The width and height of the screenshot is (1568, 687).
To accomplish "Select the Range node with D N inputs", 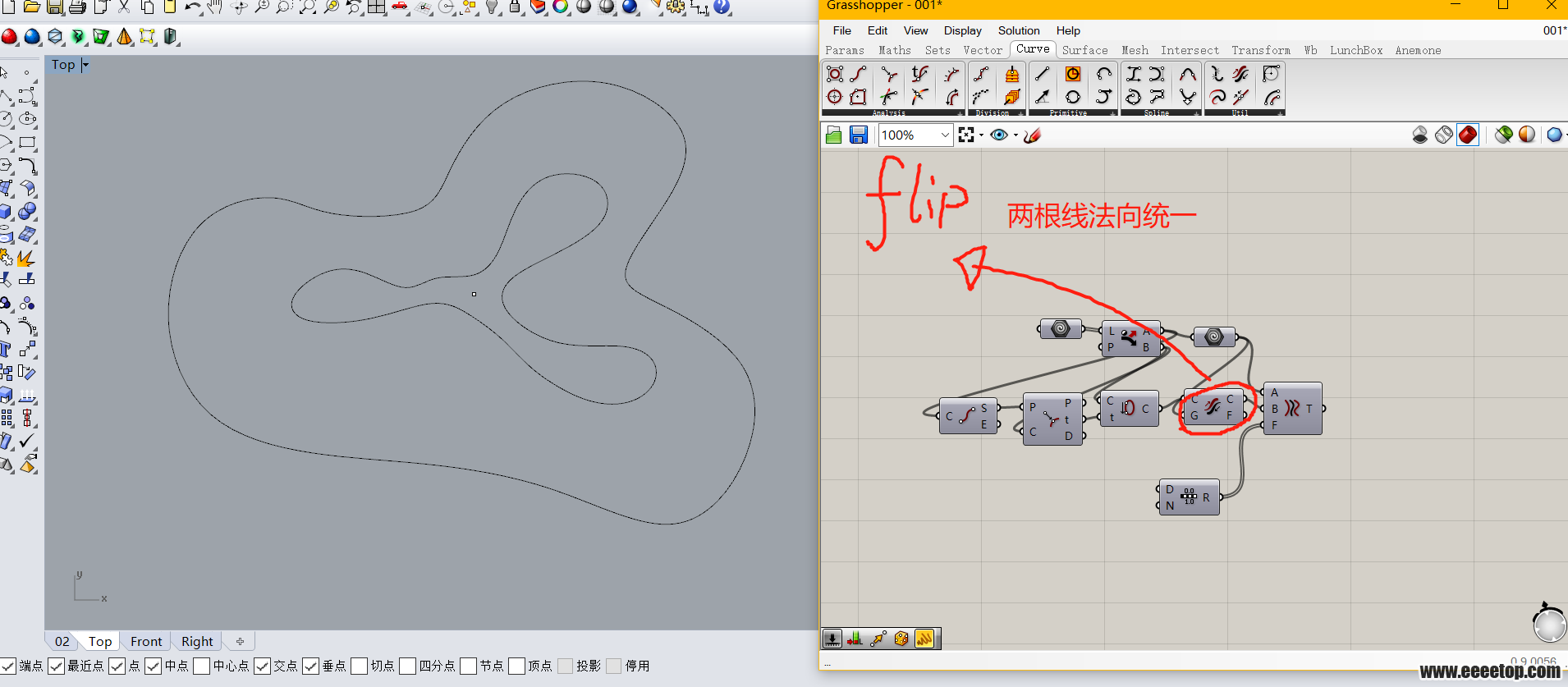I will coord(1188,497).
